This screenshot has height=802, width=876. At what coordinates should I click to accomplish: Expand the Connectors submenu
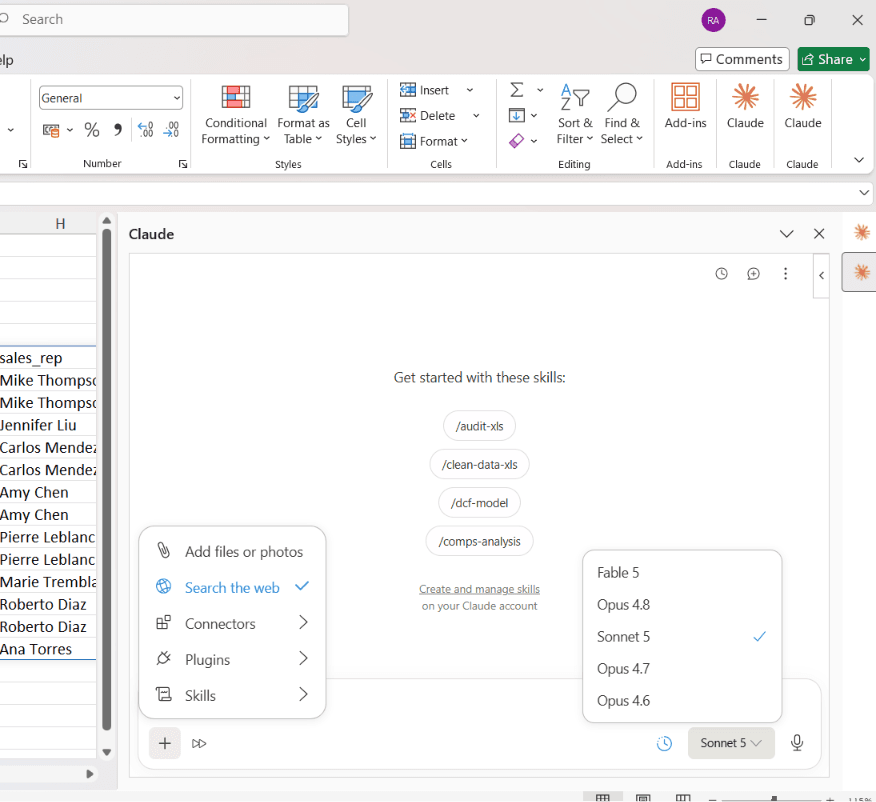tap(232, 623)
